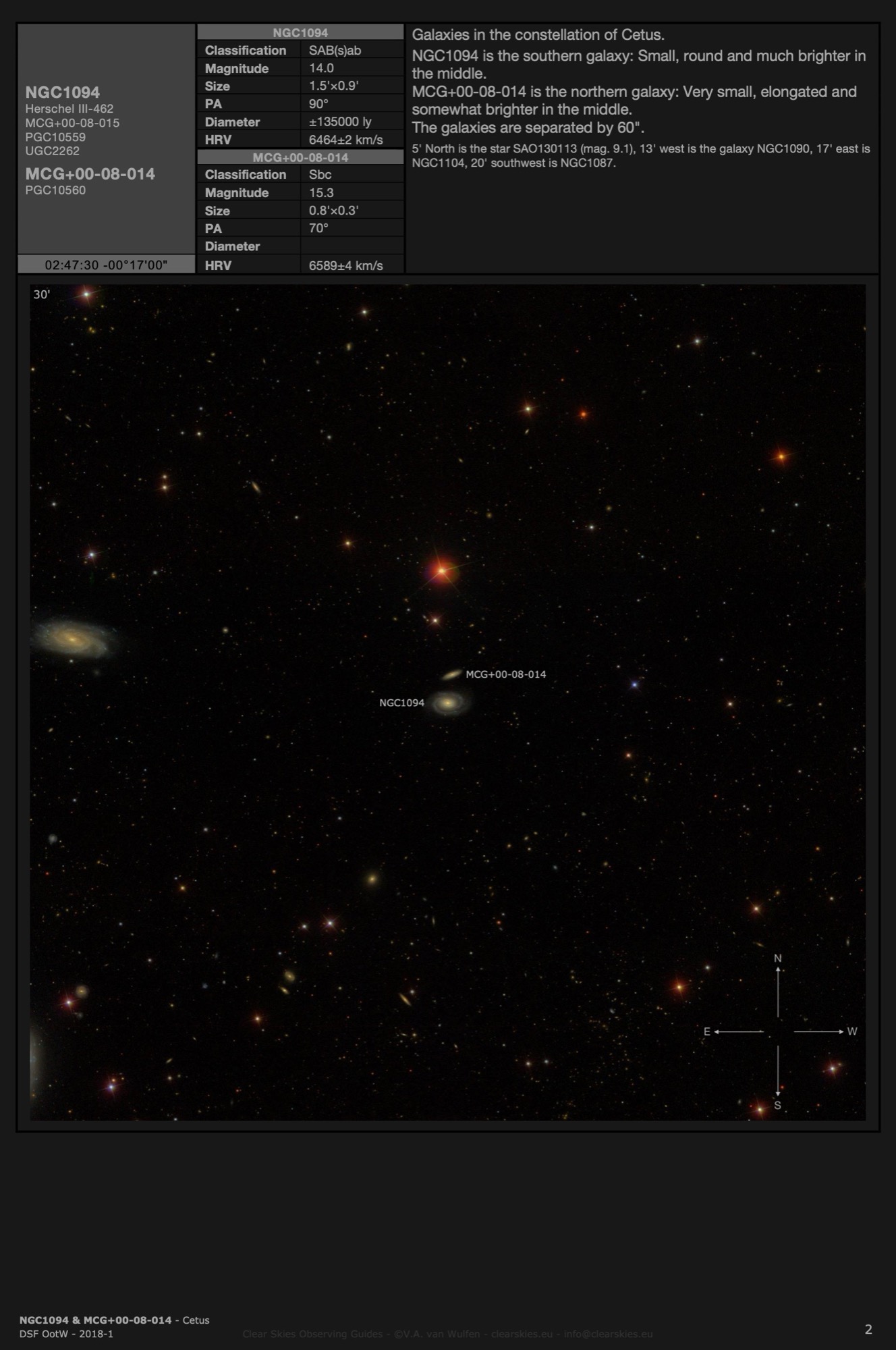
Task: Click the coordinates 02:47:30 -00°17'00" field
Action: pyautogui.click(x=106, y=265)
